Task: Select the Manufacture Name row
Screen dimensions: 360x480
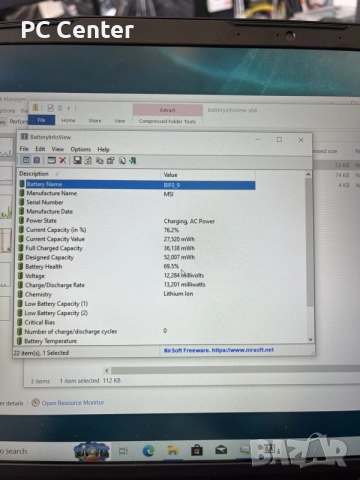Action: (x=137, y=193)
